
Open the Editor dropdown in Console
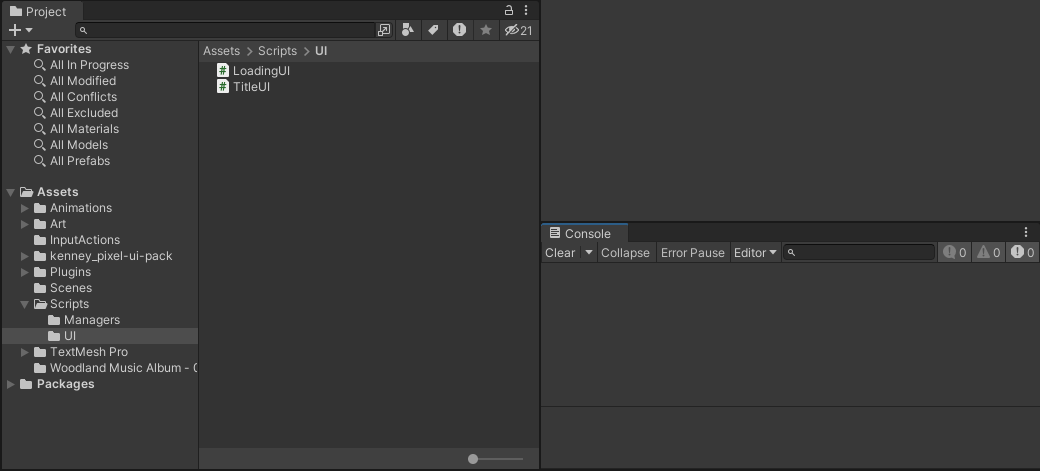click(755, 253)
